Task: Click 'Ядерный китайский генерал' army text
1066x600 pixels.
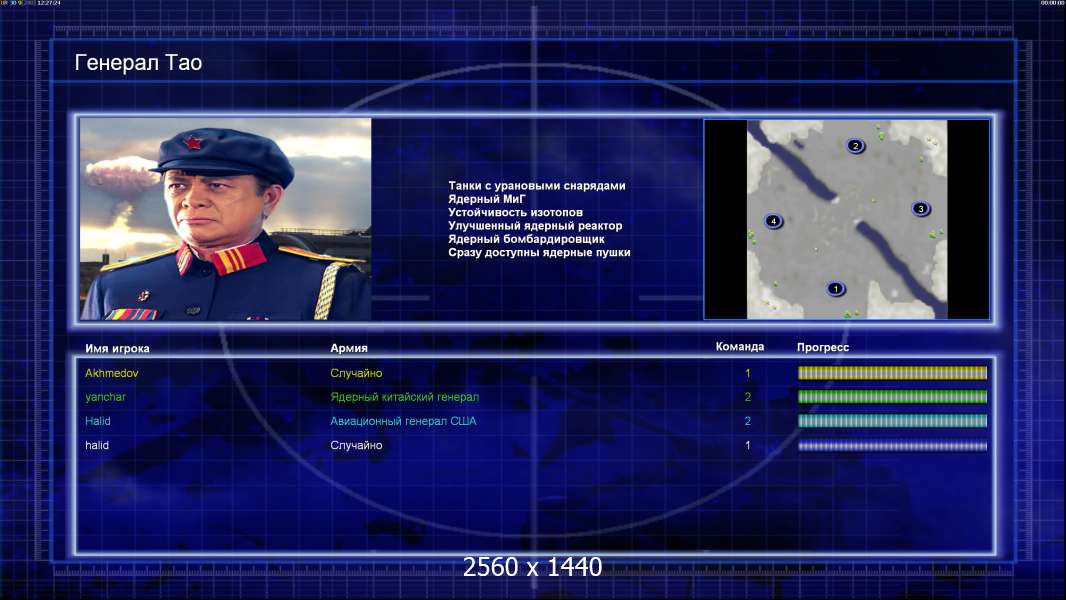Action: [405, 397]
